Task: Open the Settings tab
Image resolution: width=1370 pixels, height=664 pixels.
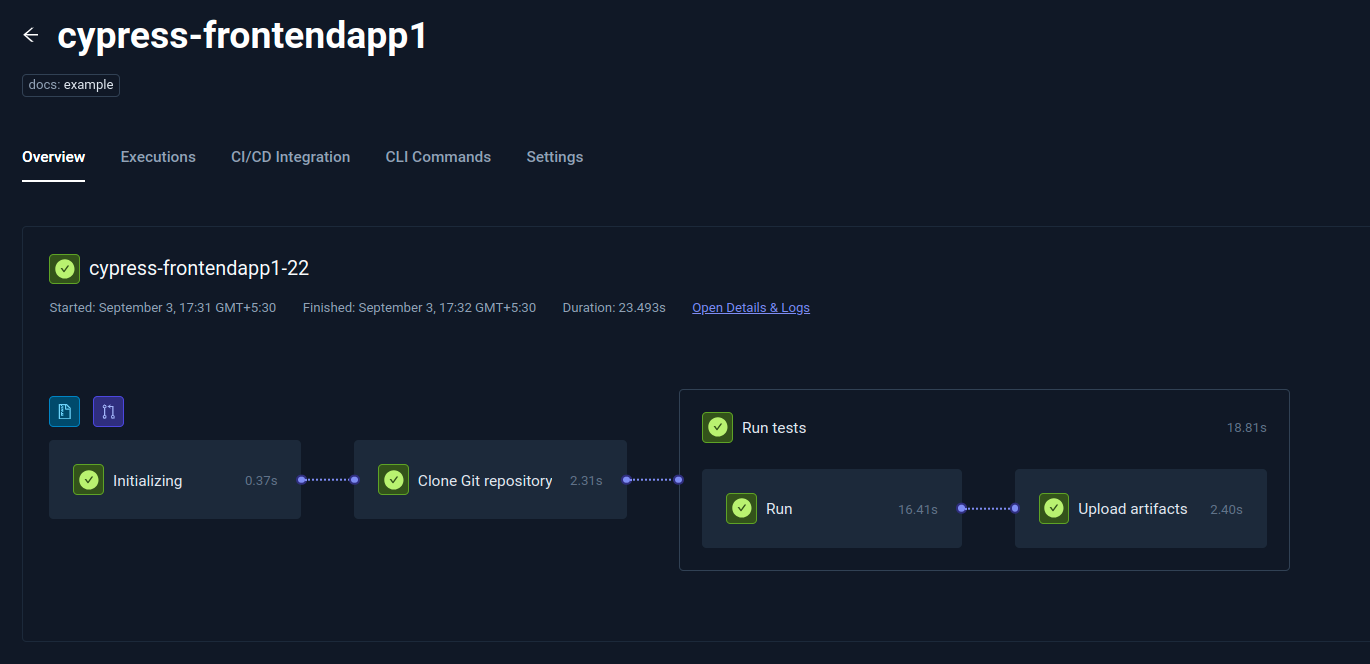Action: (x=555, y=157)
